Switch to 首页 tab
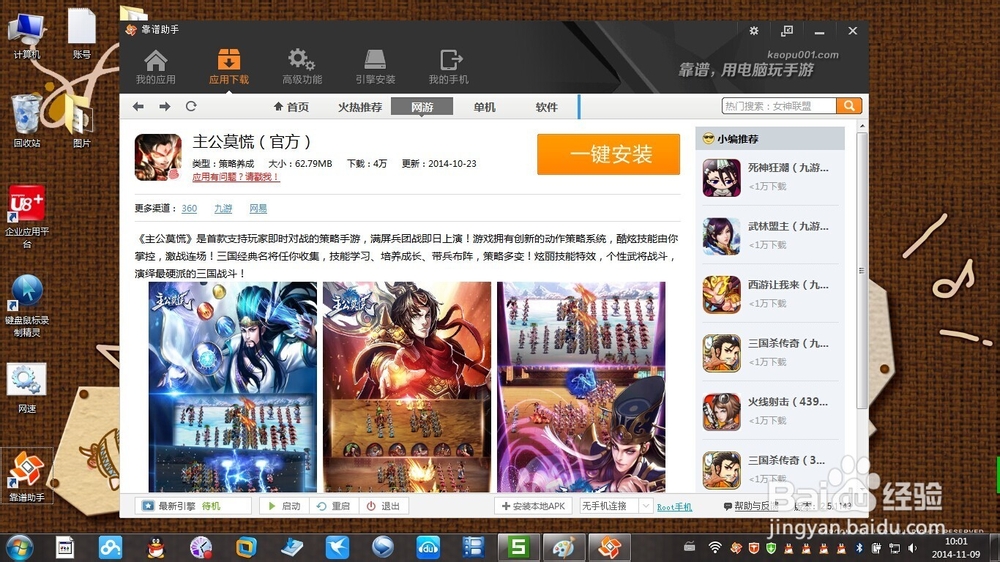 pyautogui.click(x=291, y=107)
